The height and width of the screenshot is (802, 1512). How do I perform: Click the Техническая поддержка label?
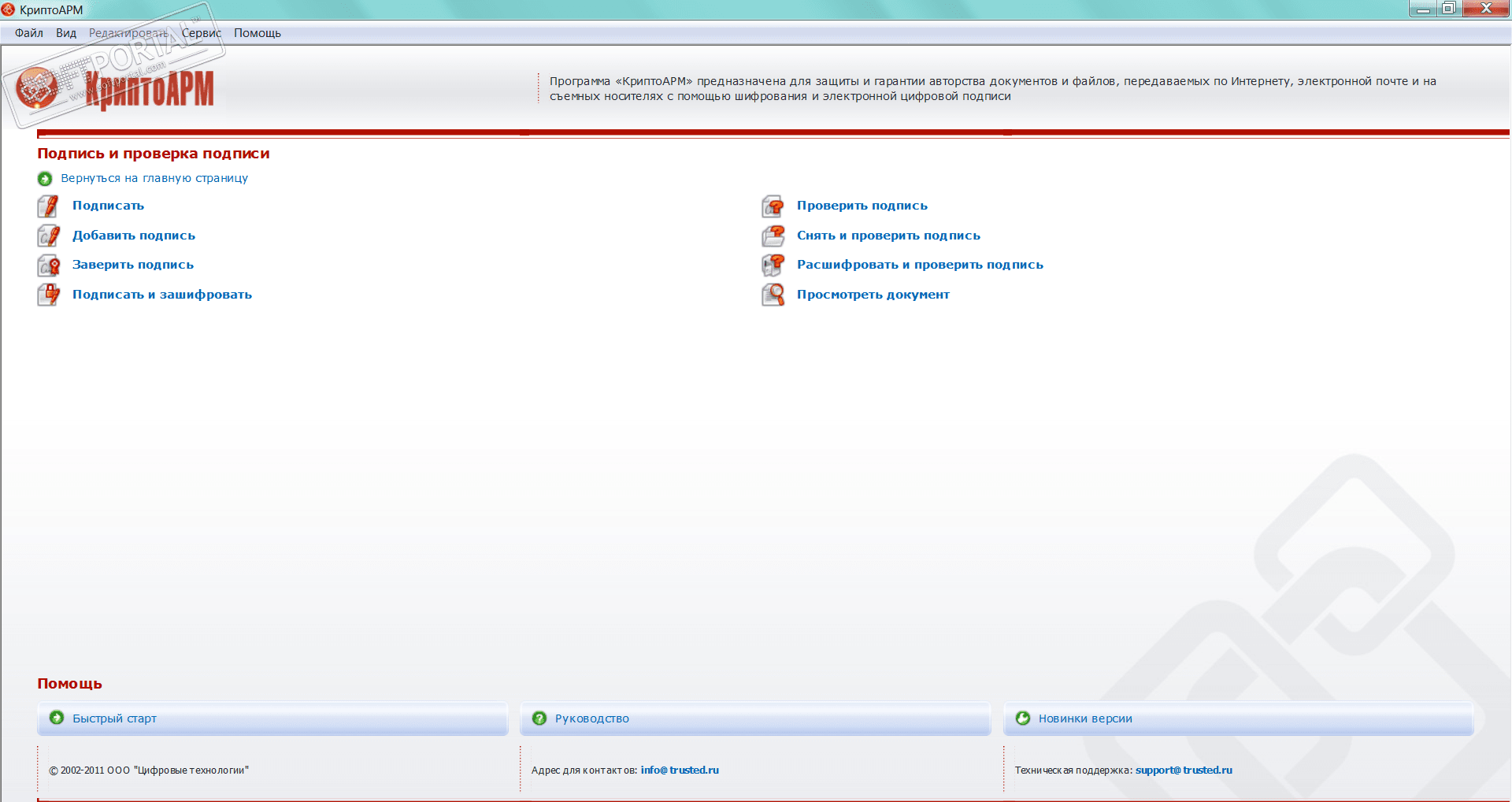tap(1073, 770)
